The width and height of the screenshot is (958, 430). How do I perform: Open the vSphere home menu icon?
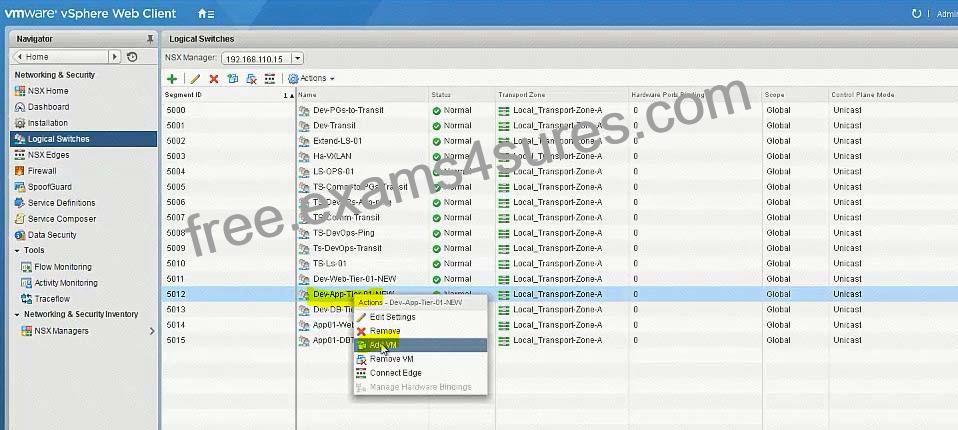pos(206,13)
